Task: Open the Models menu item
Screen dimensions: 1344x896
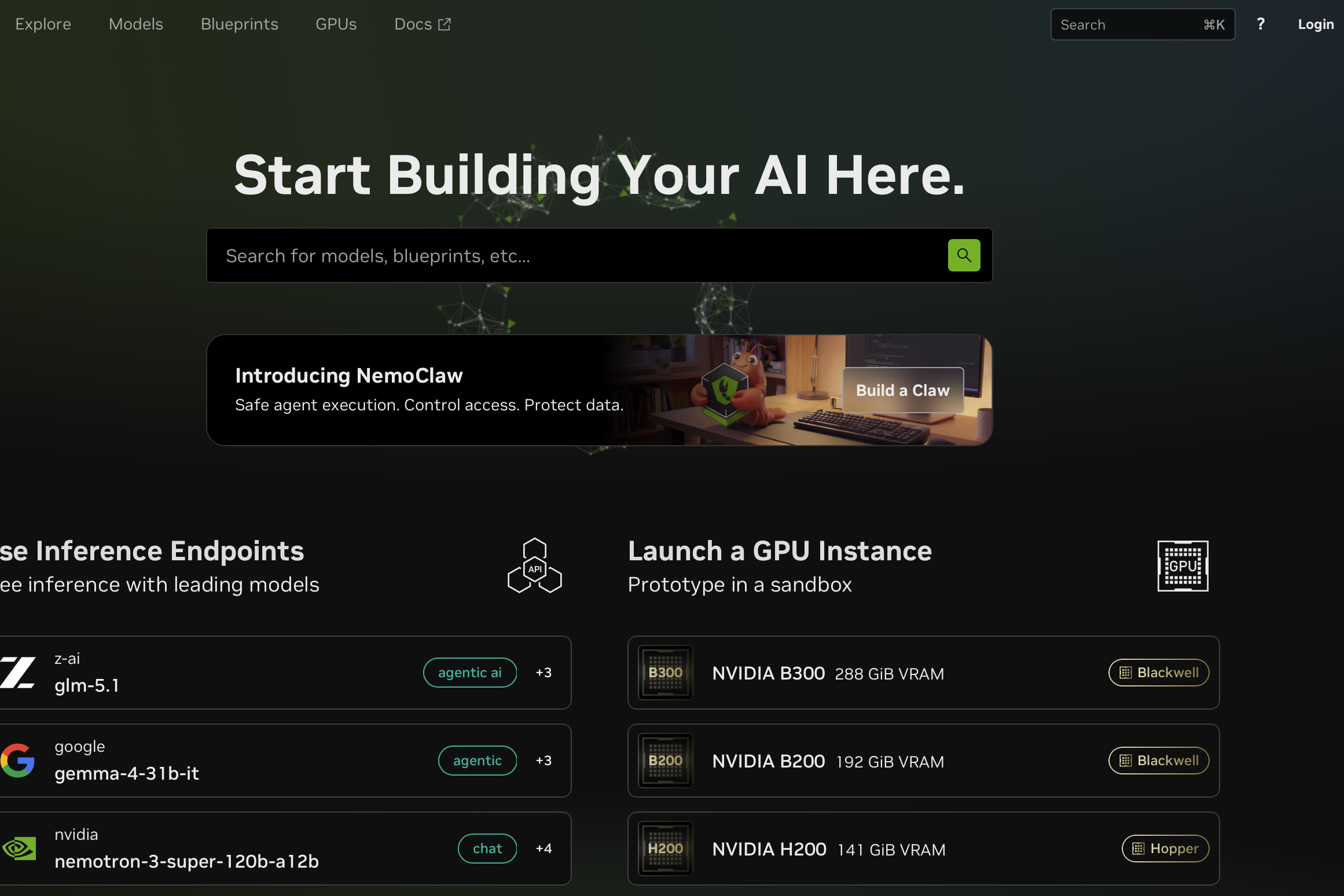Action: coord(136,24)
